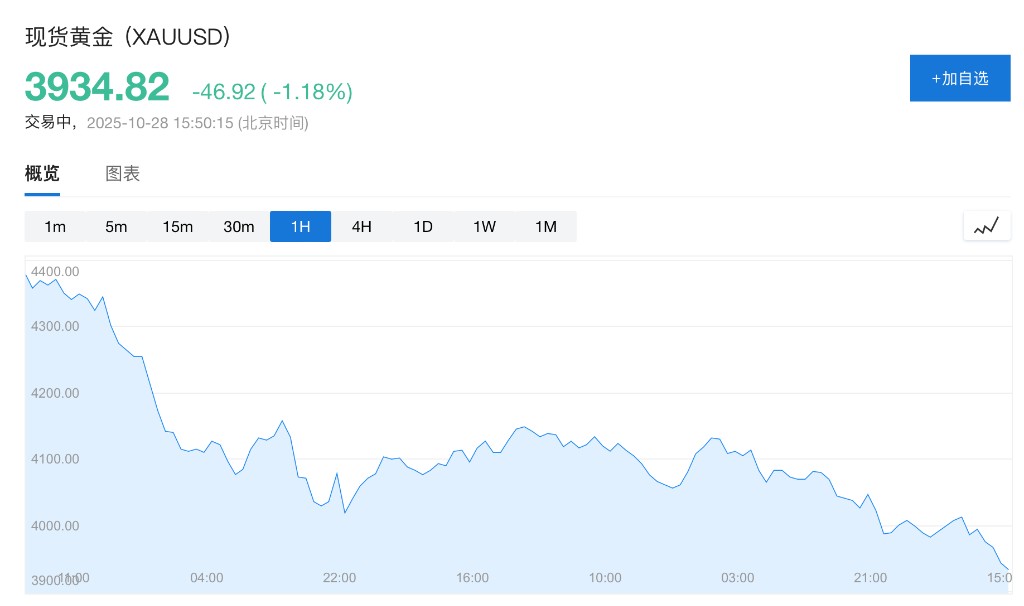Click the line chart style icon
Image resolution: width=1024 pixels, height=606 pixels.
[x=986, y=226]
